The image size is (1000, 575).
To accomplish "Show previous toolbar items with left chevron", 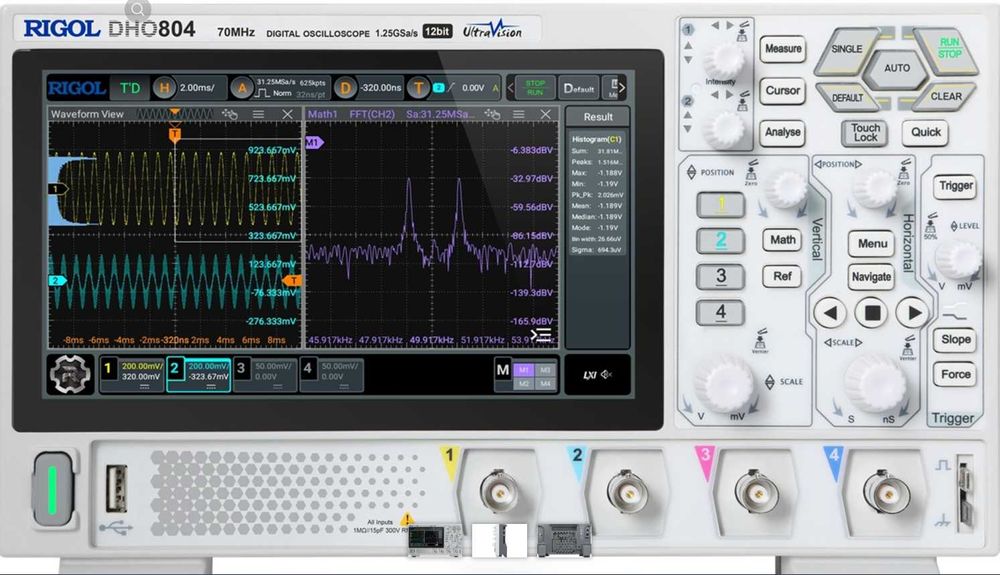I will click(510, 88).
